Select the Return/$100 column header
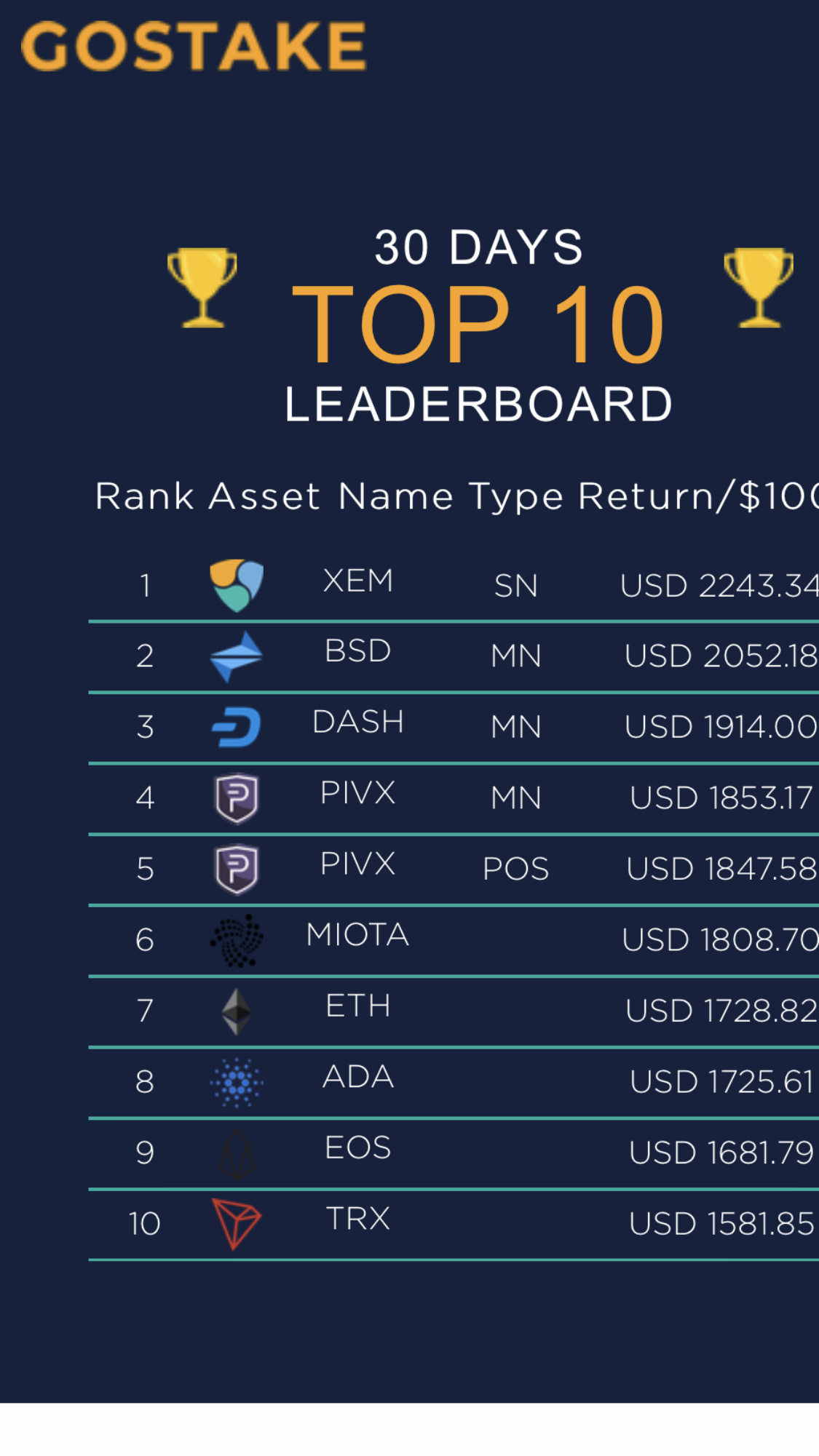819x1456 pixels. point(698,496)
